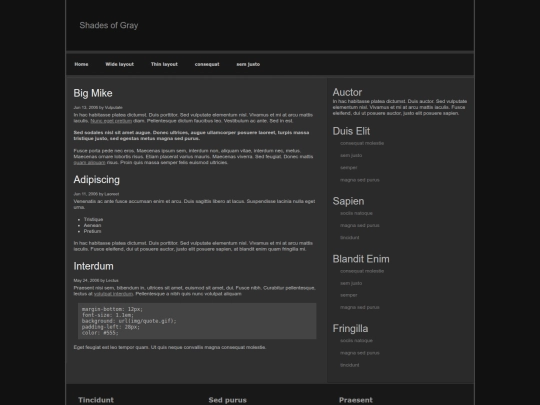This screenshot has height=405, width=540.
Task: Open 'consequat molestie' under Duis Elit
Action: click(362, 143)
